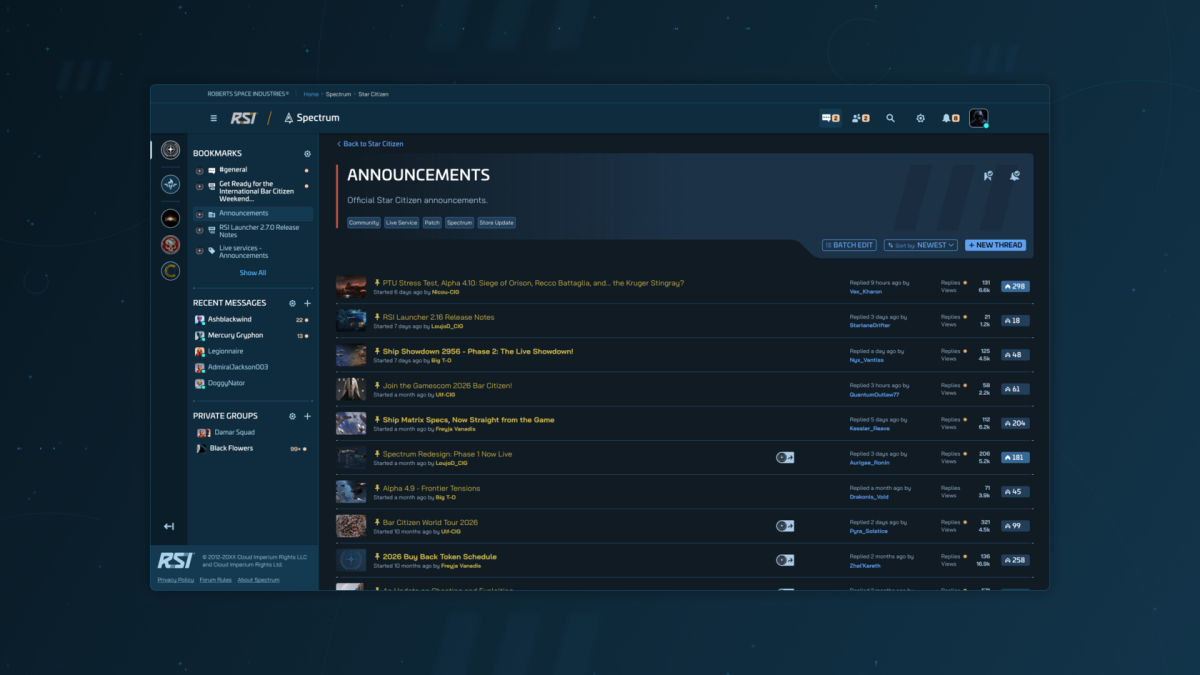Click the toggle badge on Spectrum Redesign row
This screenshot has width=1200, height=675.
(x=785, y=457)
